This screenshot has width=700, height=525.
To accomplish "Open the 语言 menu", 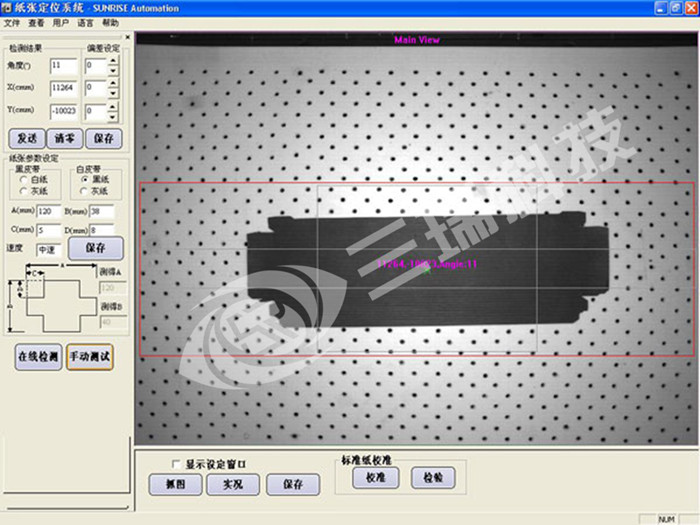I will [85, 23].
